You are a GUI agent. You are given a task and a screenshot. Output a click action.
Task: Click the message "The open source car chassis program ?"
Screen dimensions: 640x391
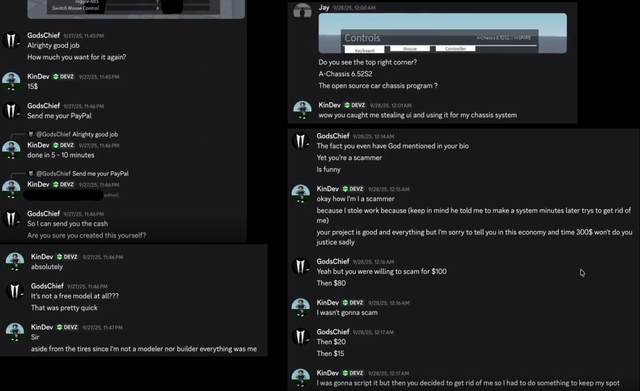click(378, 86)
